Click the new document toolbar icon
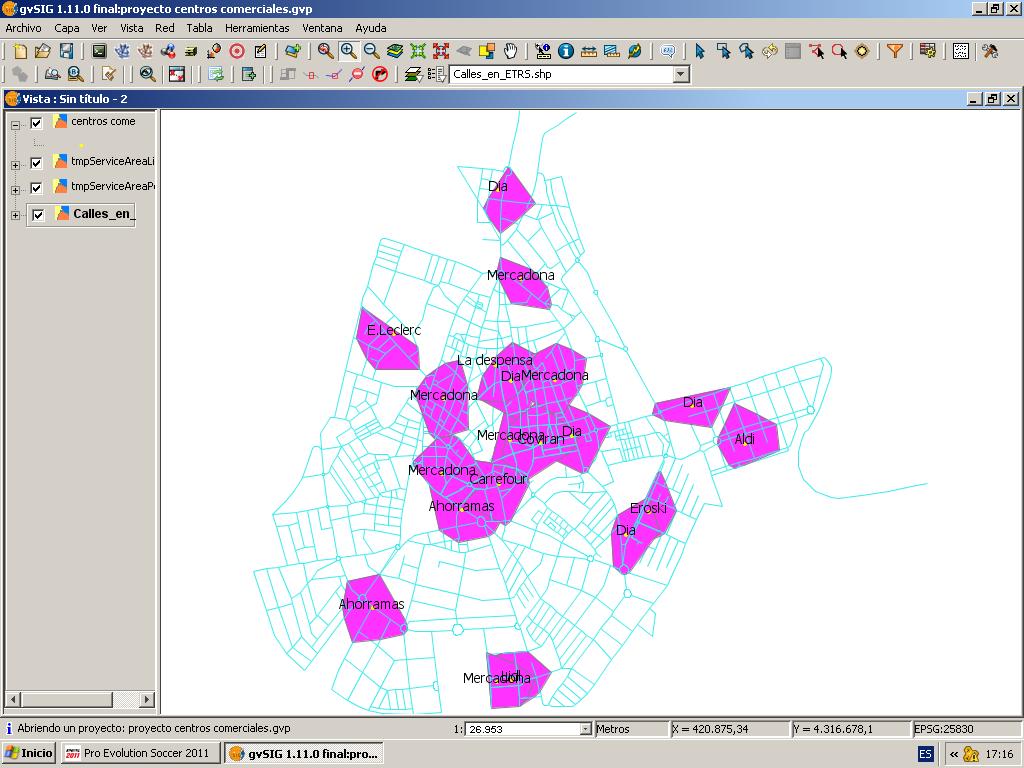Screen dimensions: 1024x768 (20, 51)
